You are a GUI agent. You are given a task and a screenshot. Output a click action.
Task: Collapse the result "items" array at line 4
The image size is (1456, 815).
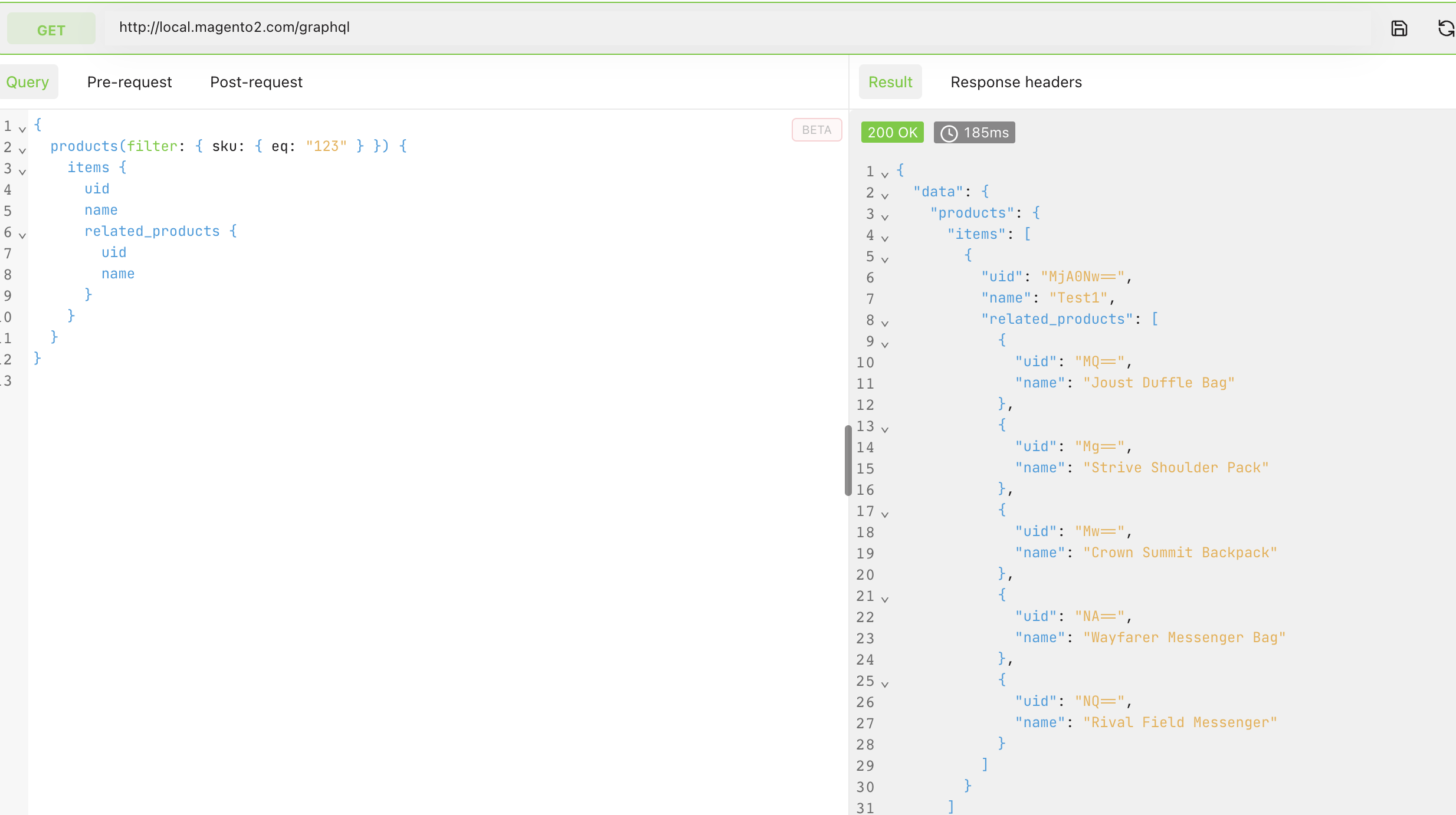(885, 238)
